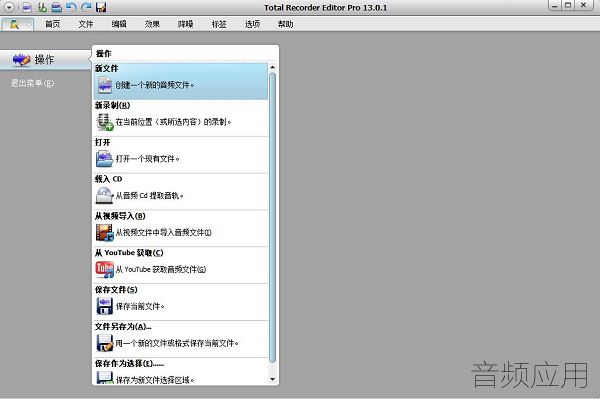600x399 pixels.
Task: Click the 新文件 heading
Action: coord(107,68)
